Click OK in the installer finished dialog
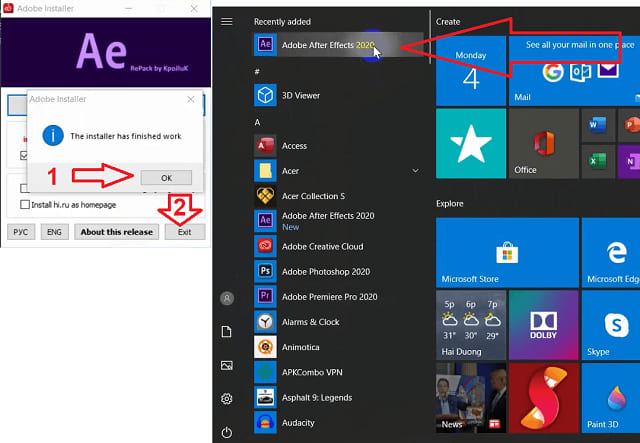This screenshot has width=640, height=443. click(x=166, y=178)
